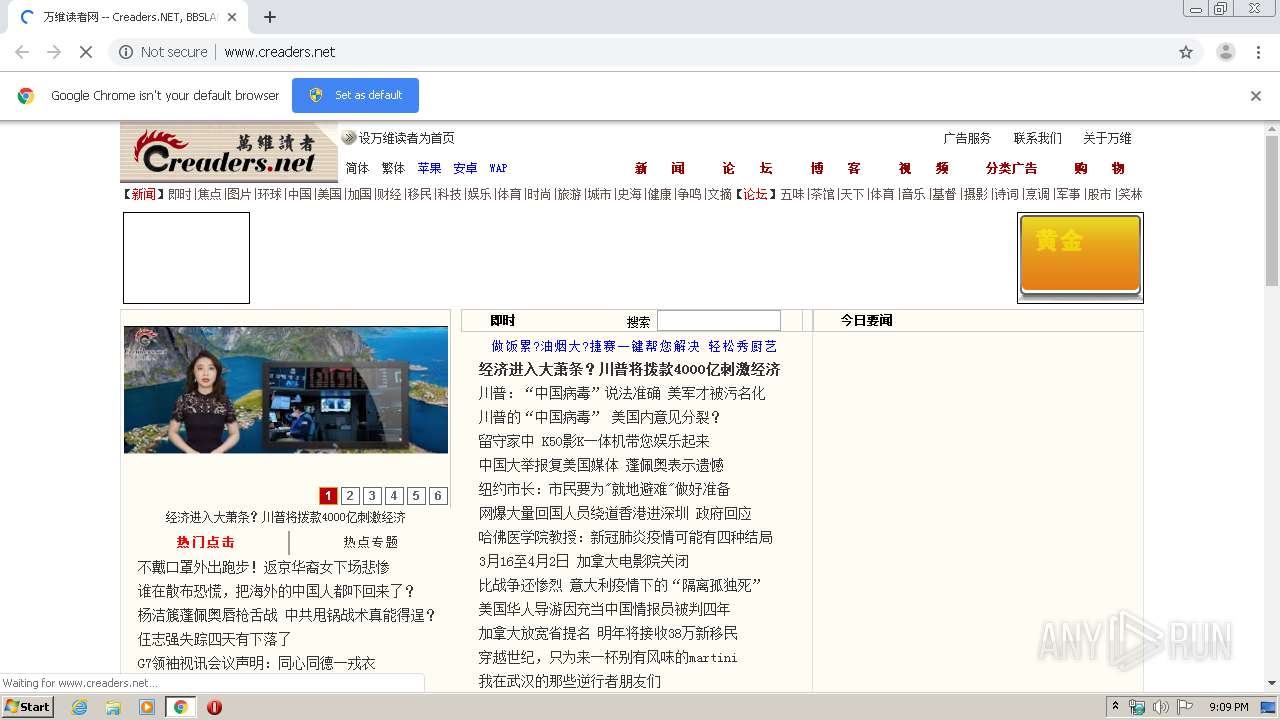
Task: Open the 科技 news category link
Action: tap(449, 194)
